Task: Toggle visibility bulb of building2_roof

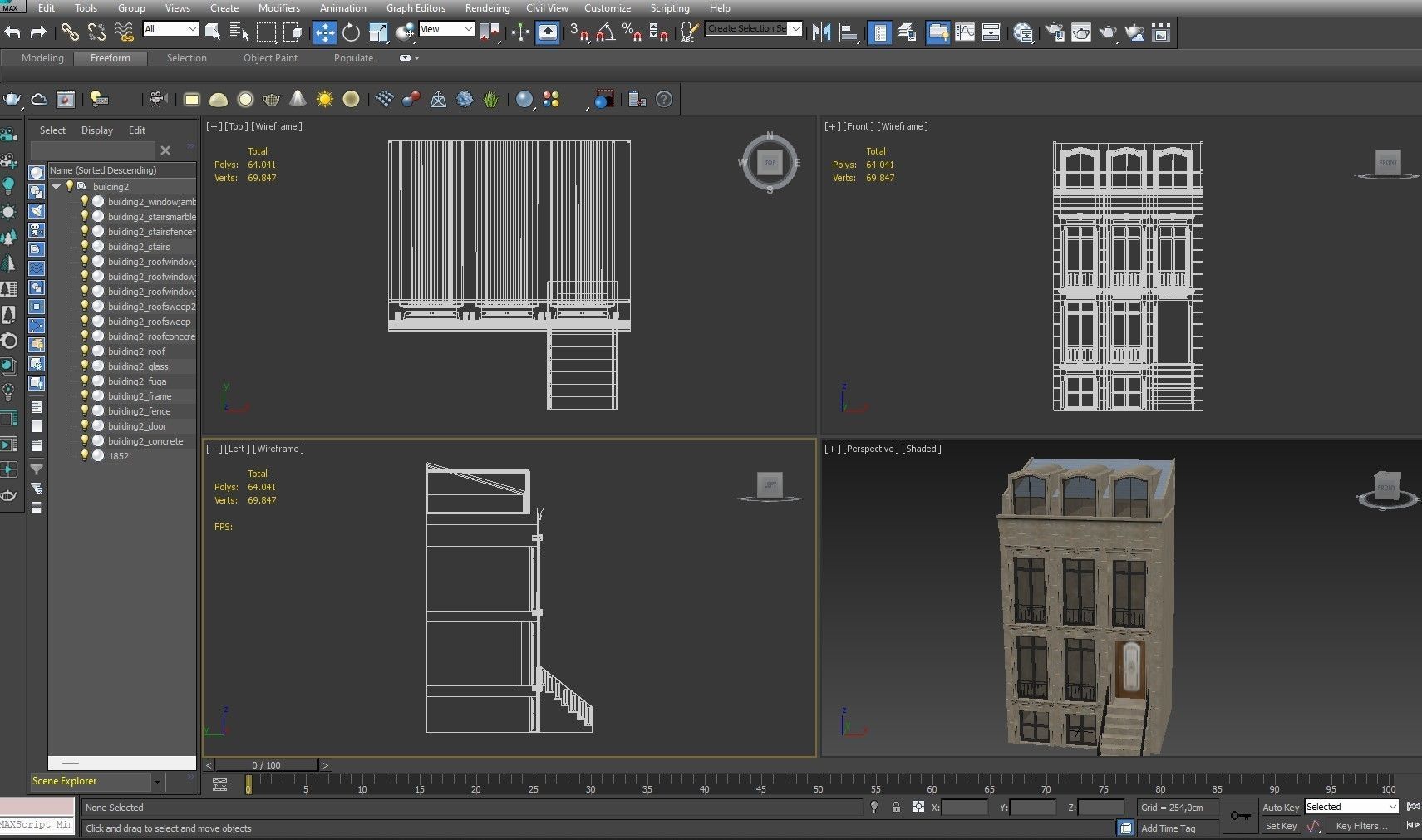Action: point(84,351)
